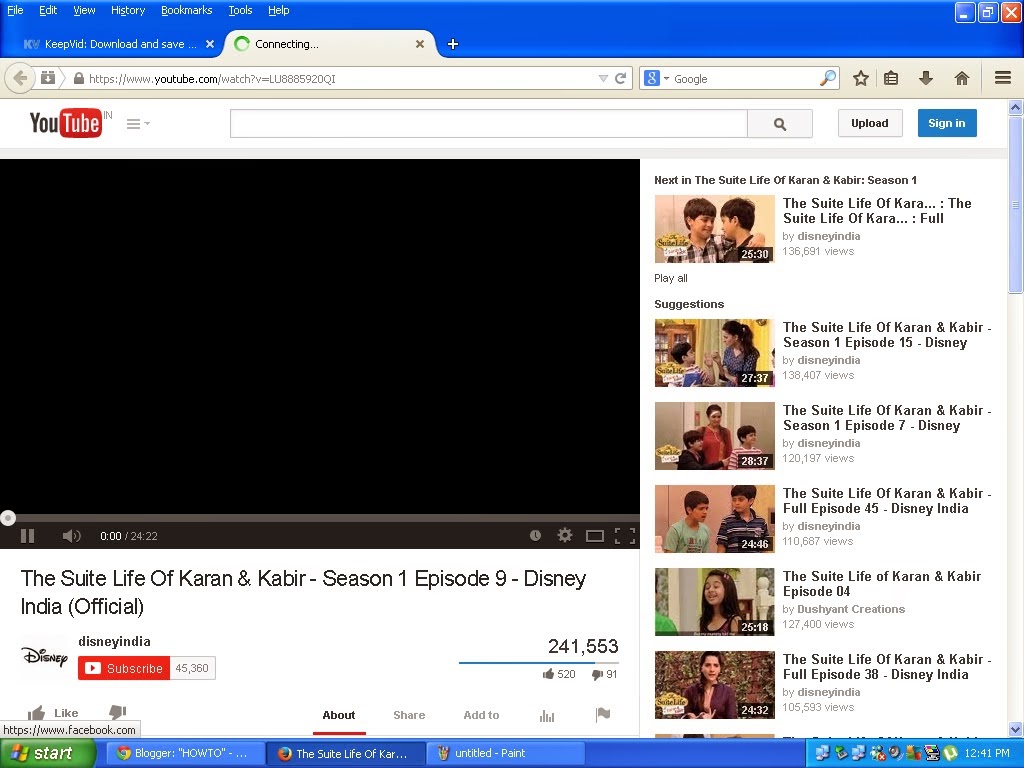Click the page scrollbar down arrow
Viewport: 1024px width, 768px height.
[1016, 729]
